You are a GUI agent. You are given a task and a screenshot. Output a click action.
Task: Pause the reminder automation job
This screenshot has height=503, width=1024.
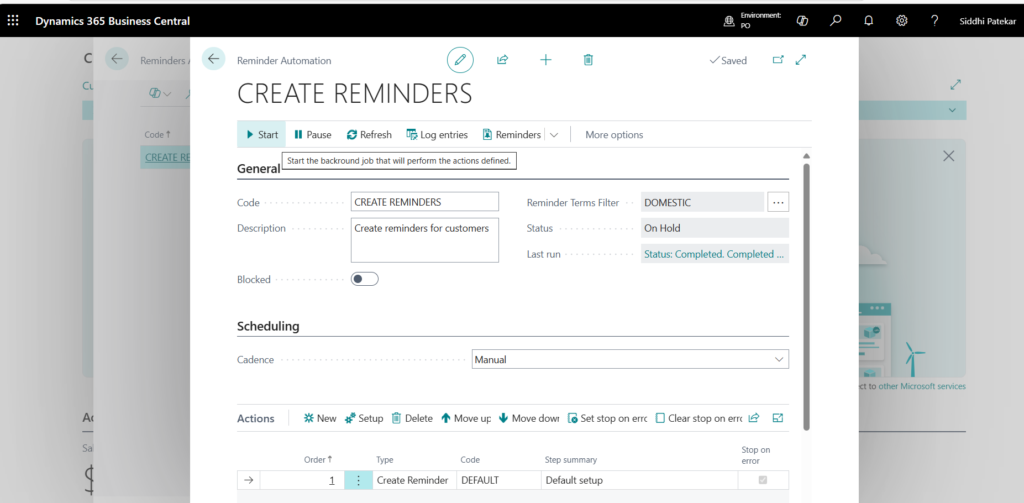tap(313, 135)
